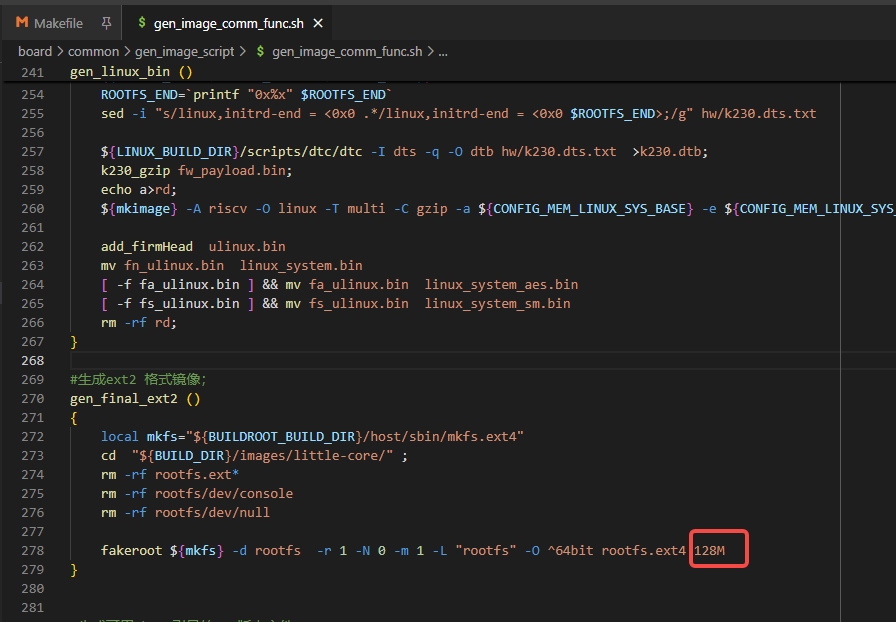Unpin the Makefile tab pin icon
The height and width of the screenshot is (622, 896).
click(x=106, y=23)
